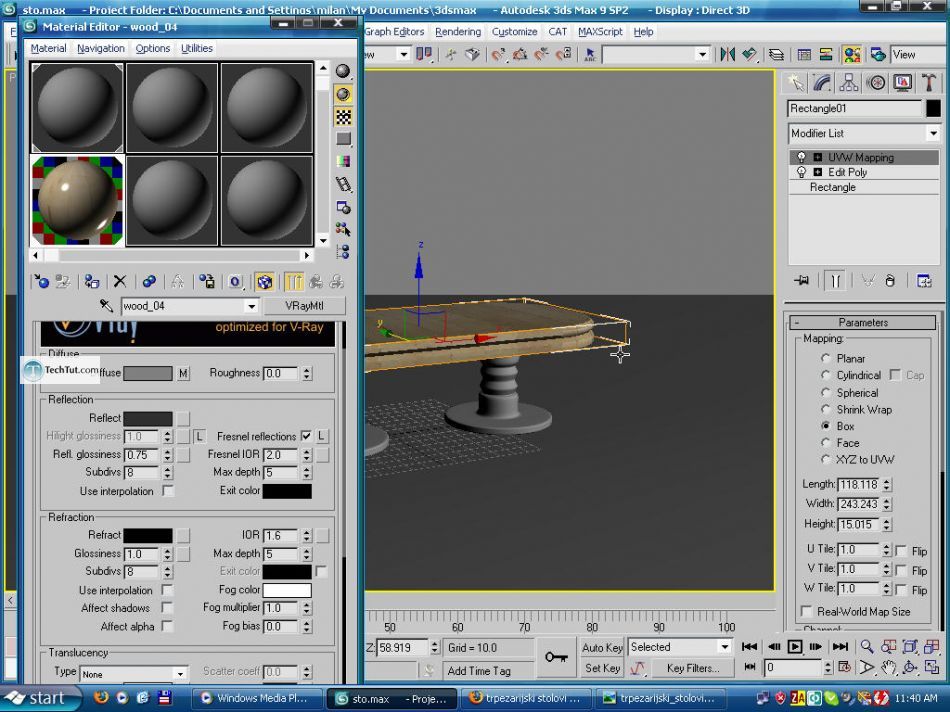Screen dimensions: 950x712
Task: Open the Utilities hammer panel tab
Action: pyautogui.click(x=929, y=83)
